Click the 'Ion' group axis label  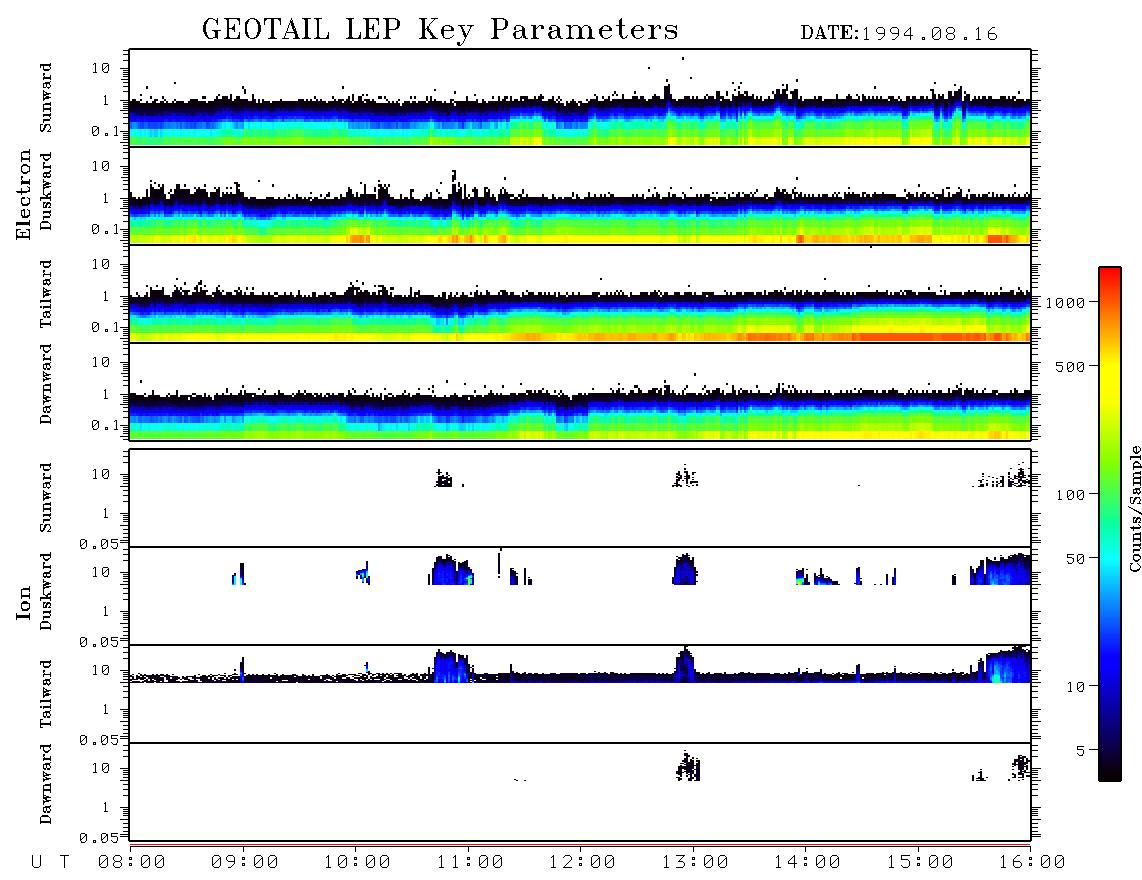tap(23, 602)
